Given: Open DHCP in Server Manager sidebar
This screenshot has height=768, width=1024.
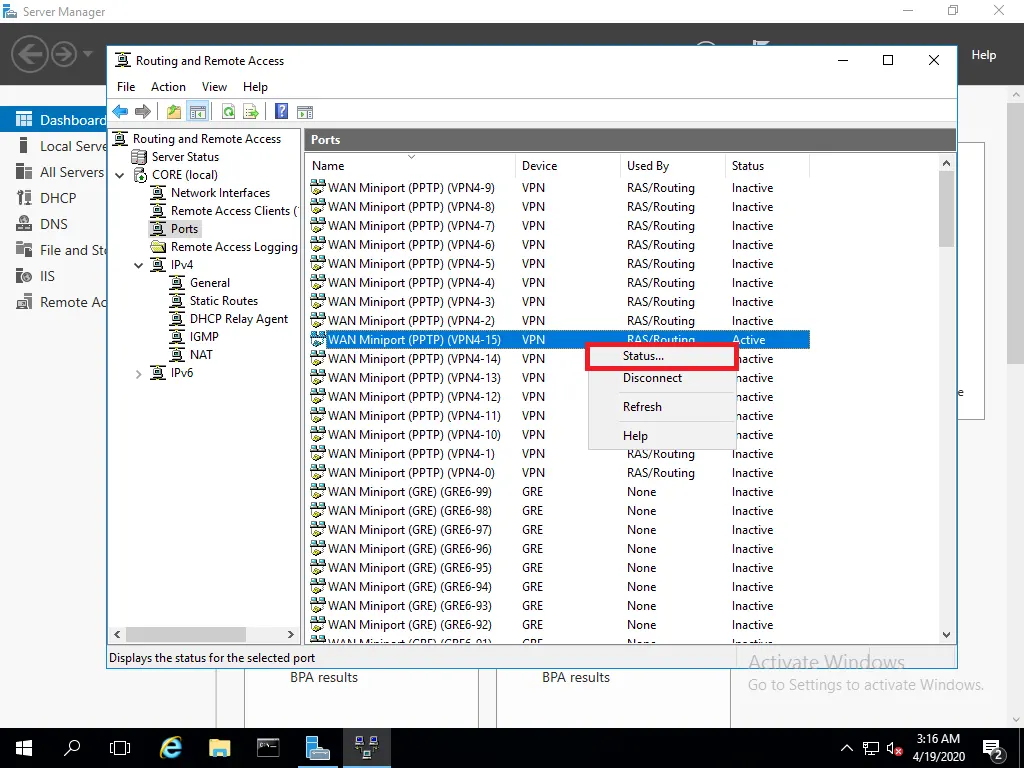Looking at the screenshot, I should pyautogui.click(x=57, y=198).
